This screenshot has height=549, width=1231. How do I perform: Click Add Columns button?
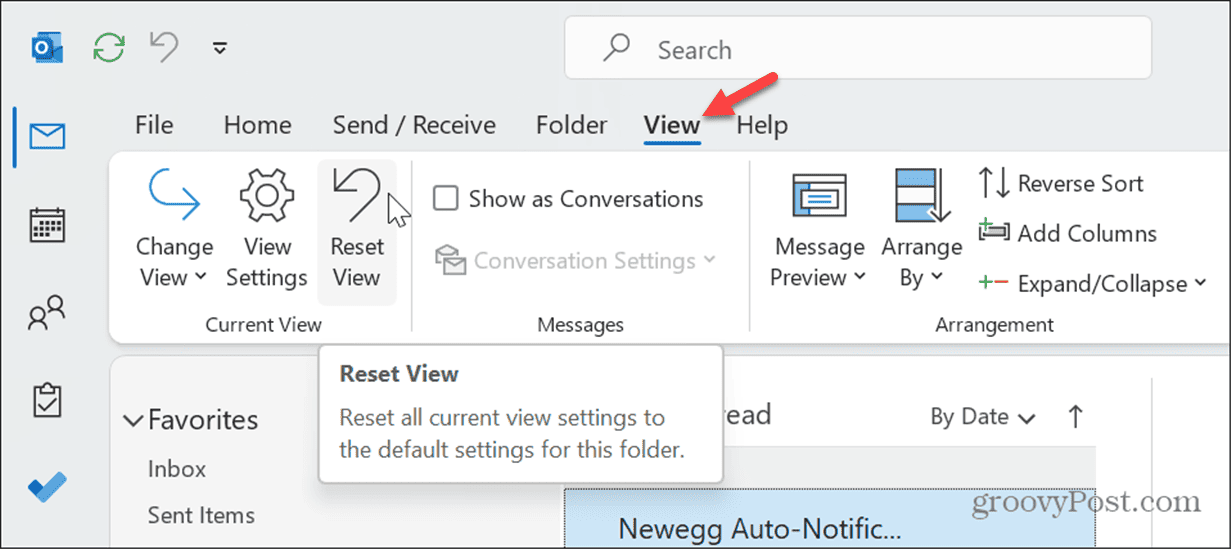pyautogui.click(x=1067, y=233)
